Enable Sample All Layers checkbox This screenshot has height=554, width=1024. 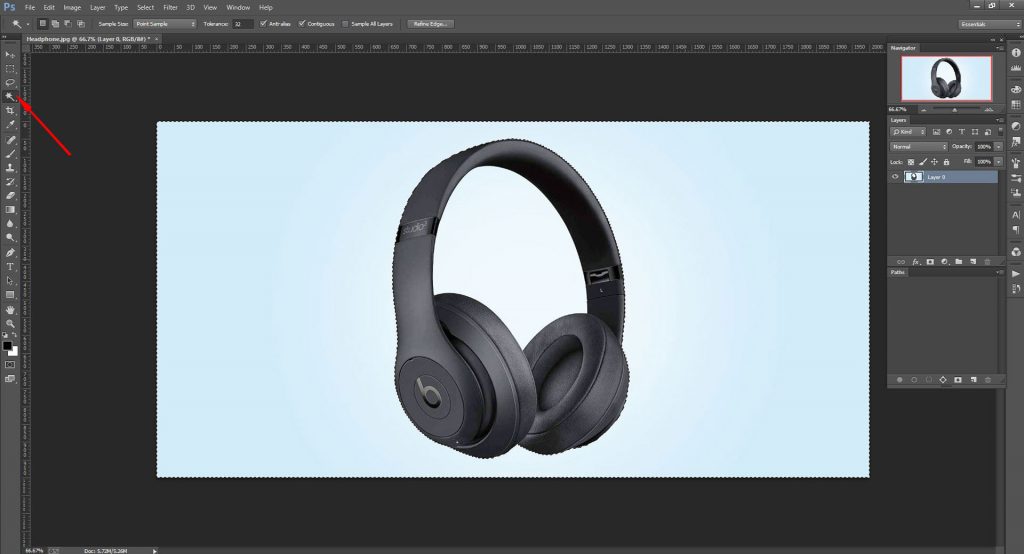pos(345,24)
